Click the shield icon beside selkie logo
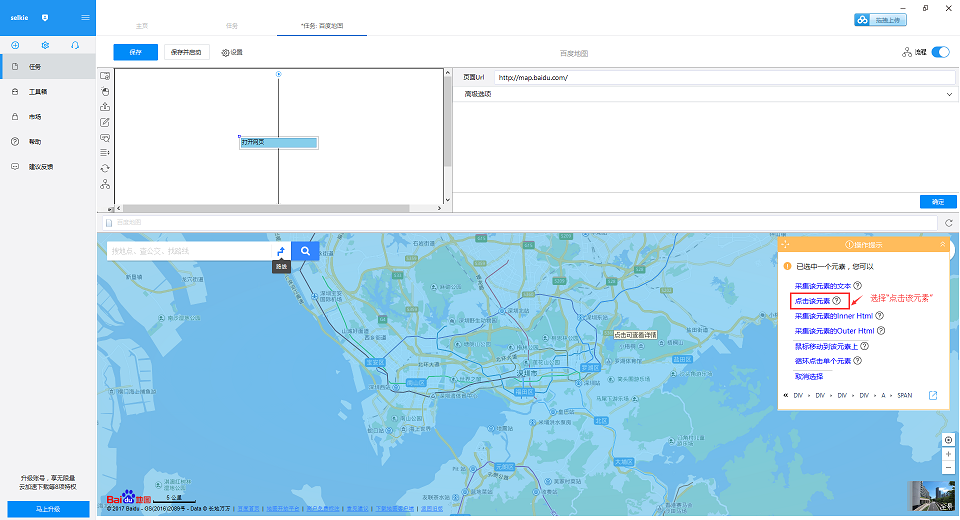The height and width of the screenshot is (520, 960). click(45, 18)
